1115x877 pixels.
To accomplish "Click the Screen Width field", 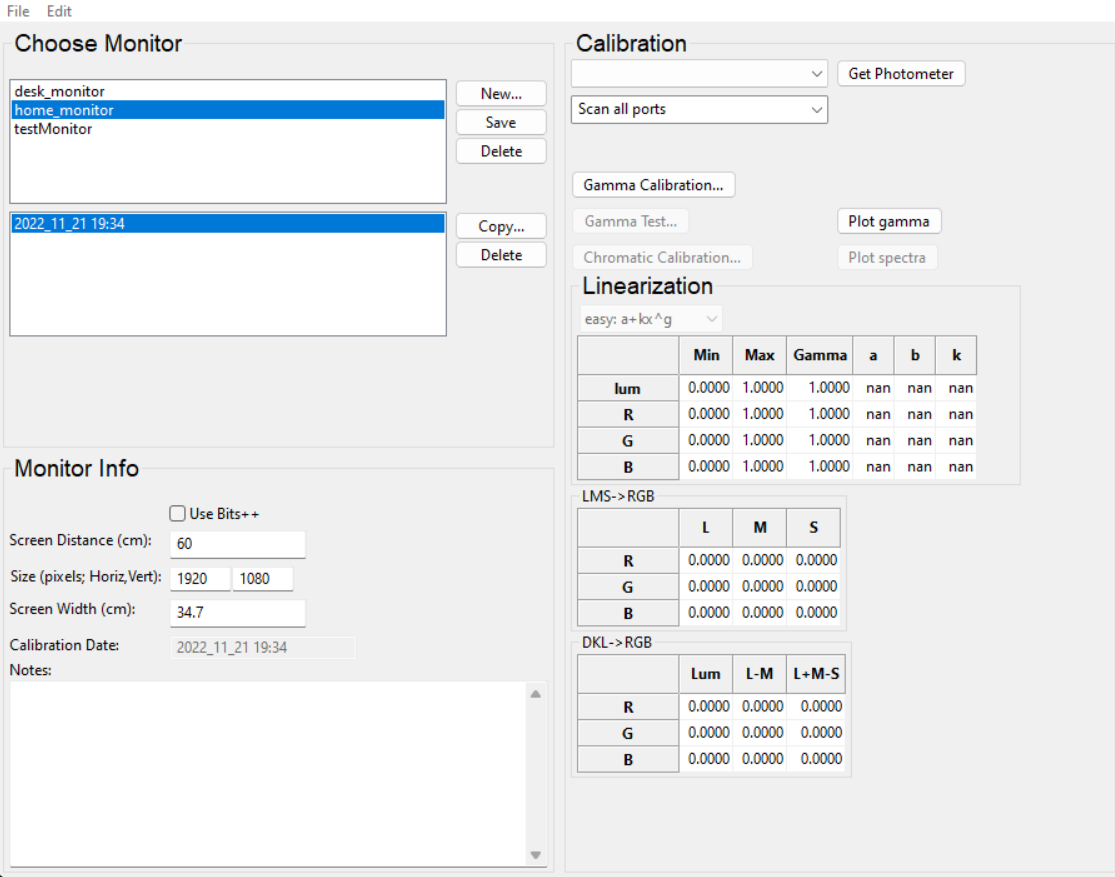I will click(237, 612).
